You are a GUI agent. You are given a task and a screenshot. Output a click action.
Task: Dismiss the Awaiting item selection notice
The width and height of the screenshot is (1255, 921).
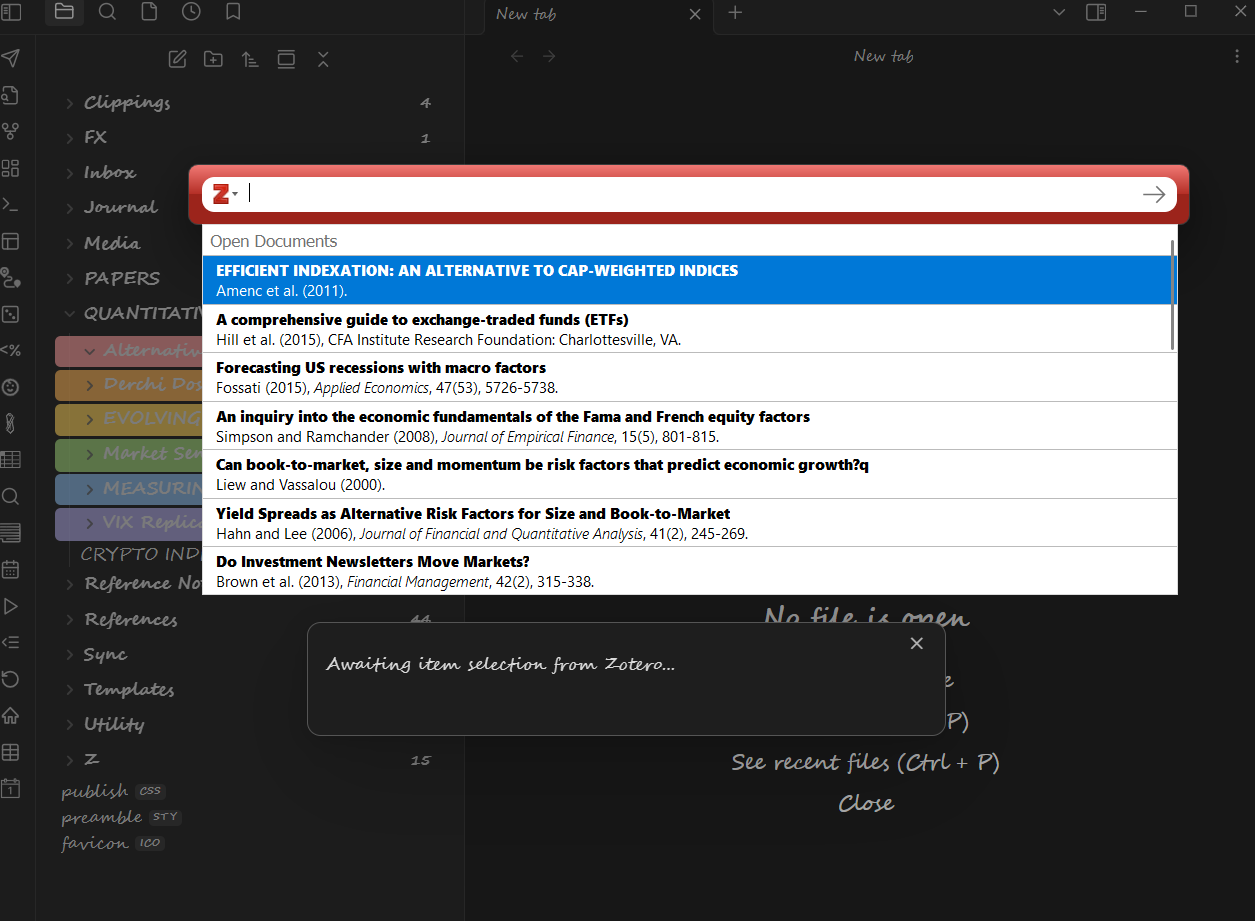coord(916,643)
